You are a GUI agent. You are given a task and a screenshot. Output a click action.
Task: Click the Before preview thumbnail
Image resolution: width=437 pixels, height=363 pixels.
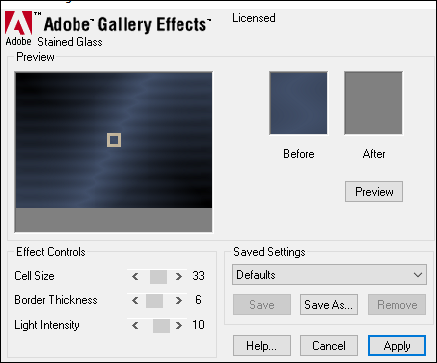point(298,103)
